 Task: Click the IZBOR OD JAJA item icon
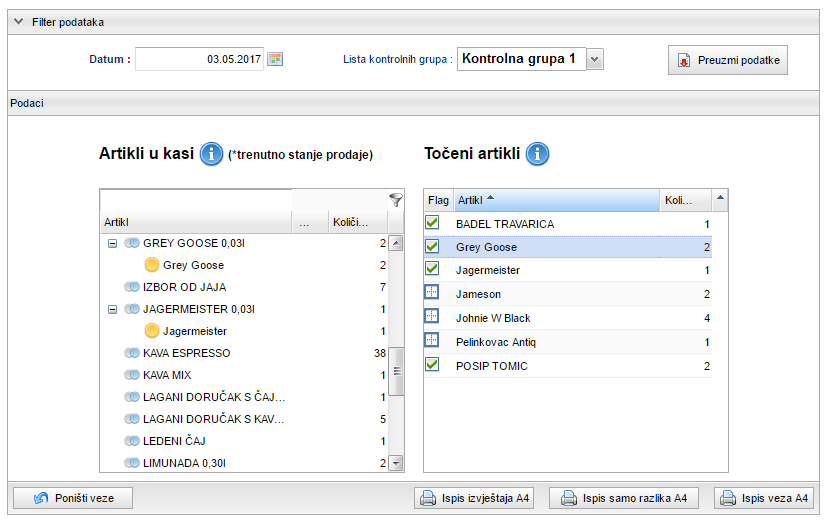pyautogui.click(x=132, y=287)
